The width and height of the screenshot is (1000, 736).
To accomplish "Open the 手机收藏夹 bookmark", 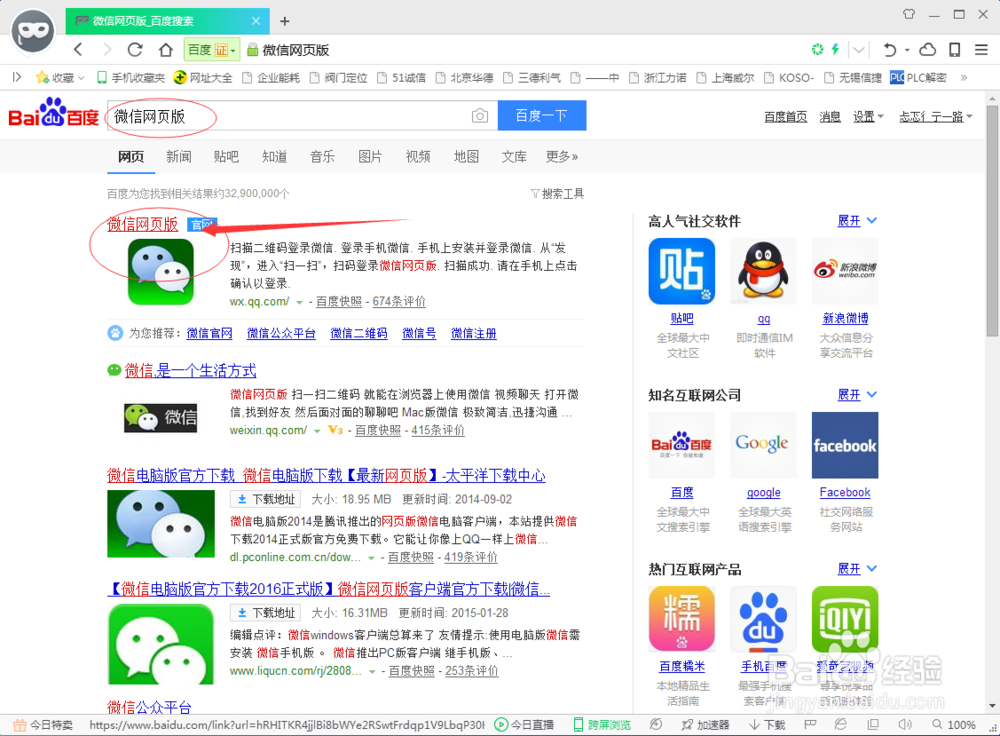I will pyautogui.click(x=131, y=78).
